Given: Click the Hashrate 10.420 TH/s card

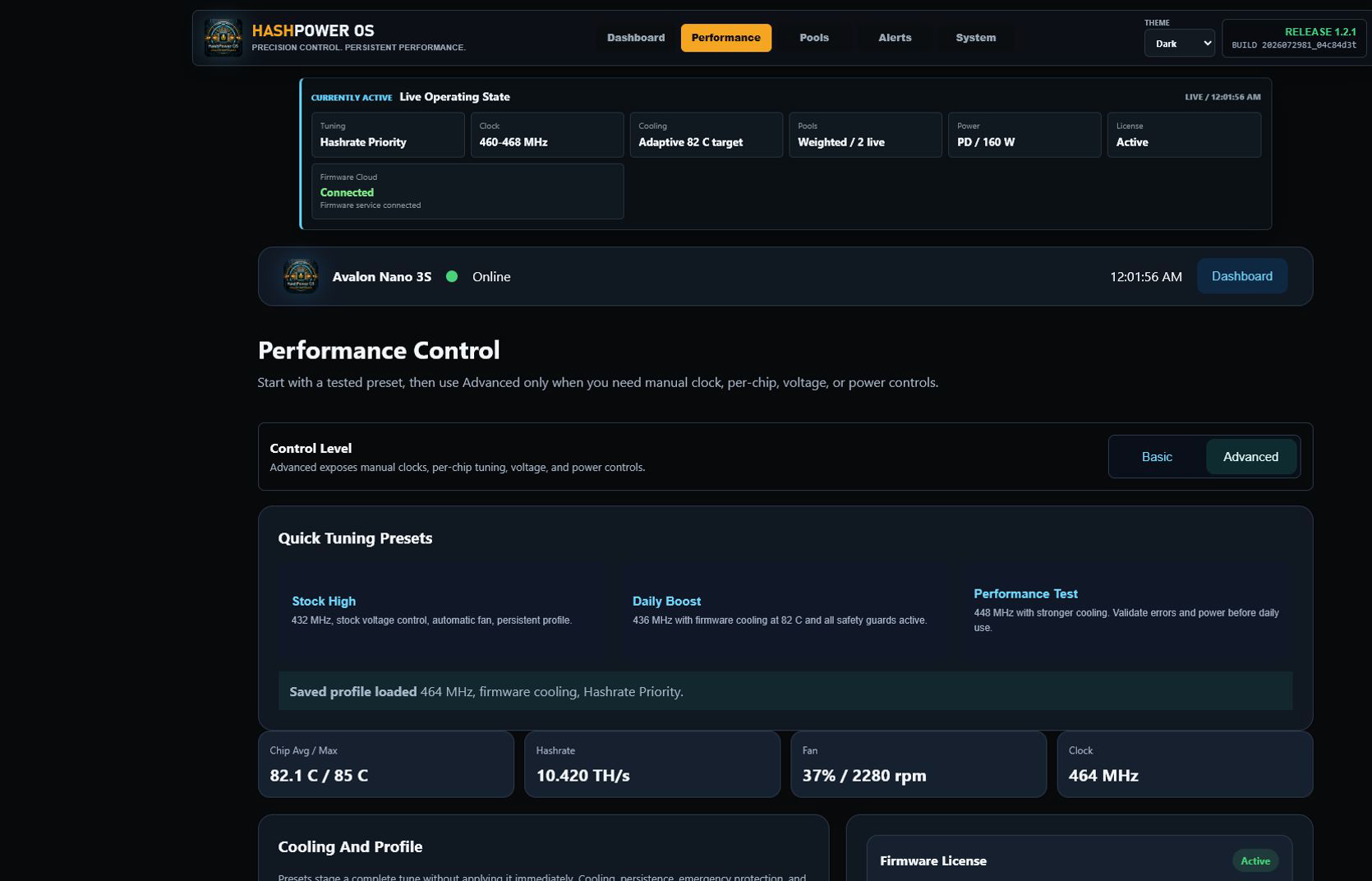Looking at the screenshot, I should pos(652,764).
